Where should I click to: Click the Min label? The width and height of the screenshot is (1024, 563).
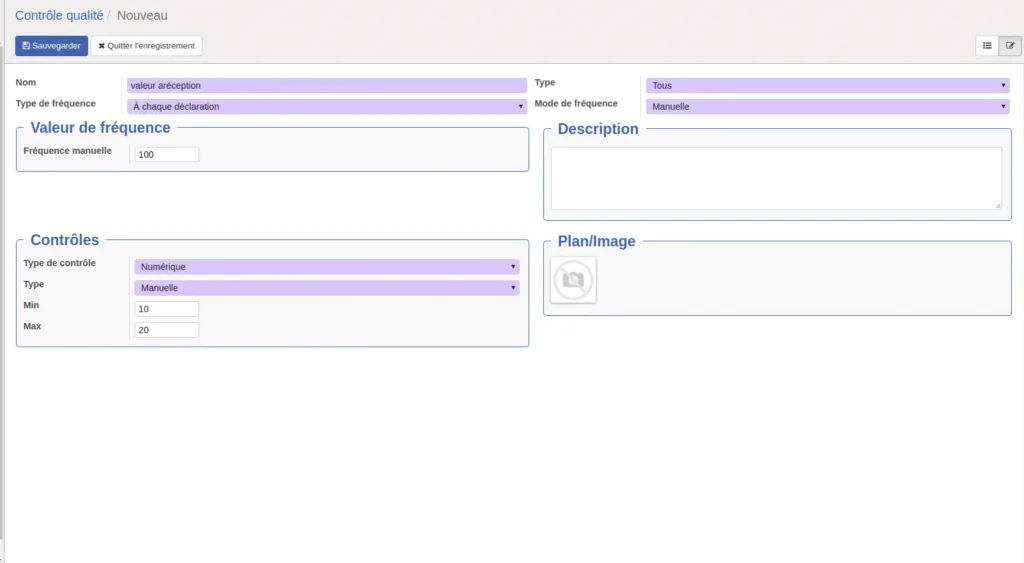click(31, 305)
